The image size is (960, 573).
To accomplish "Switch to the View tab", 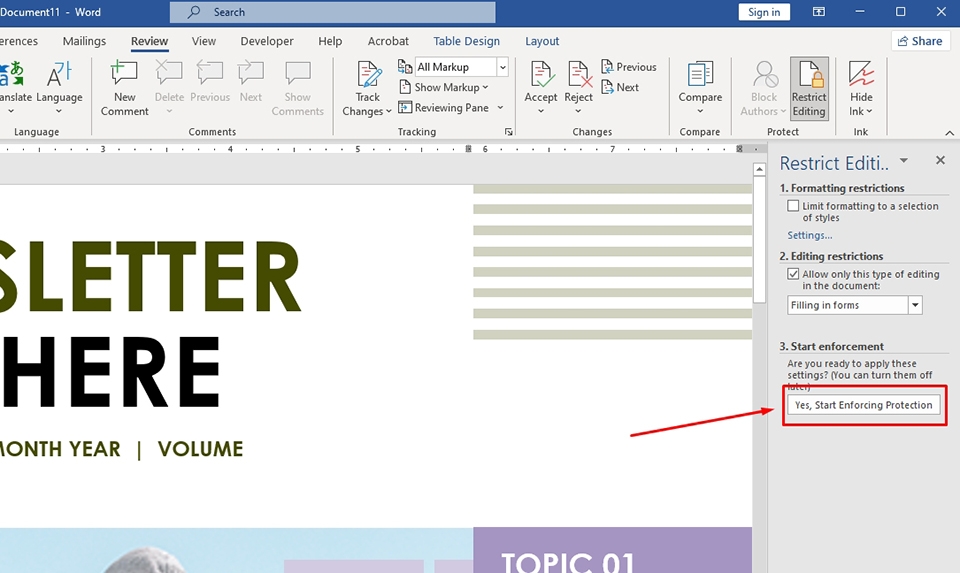I will tap(204, 41).
